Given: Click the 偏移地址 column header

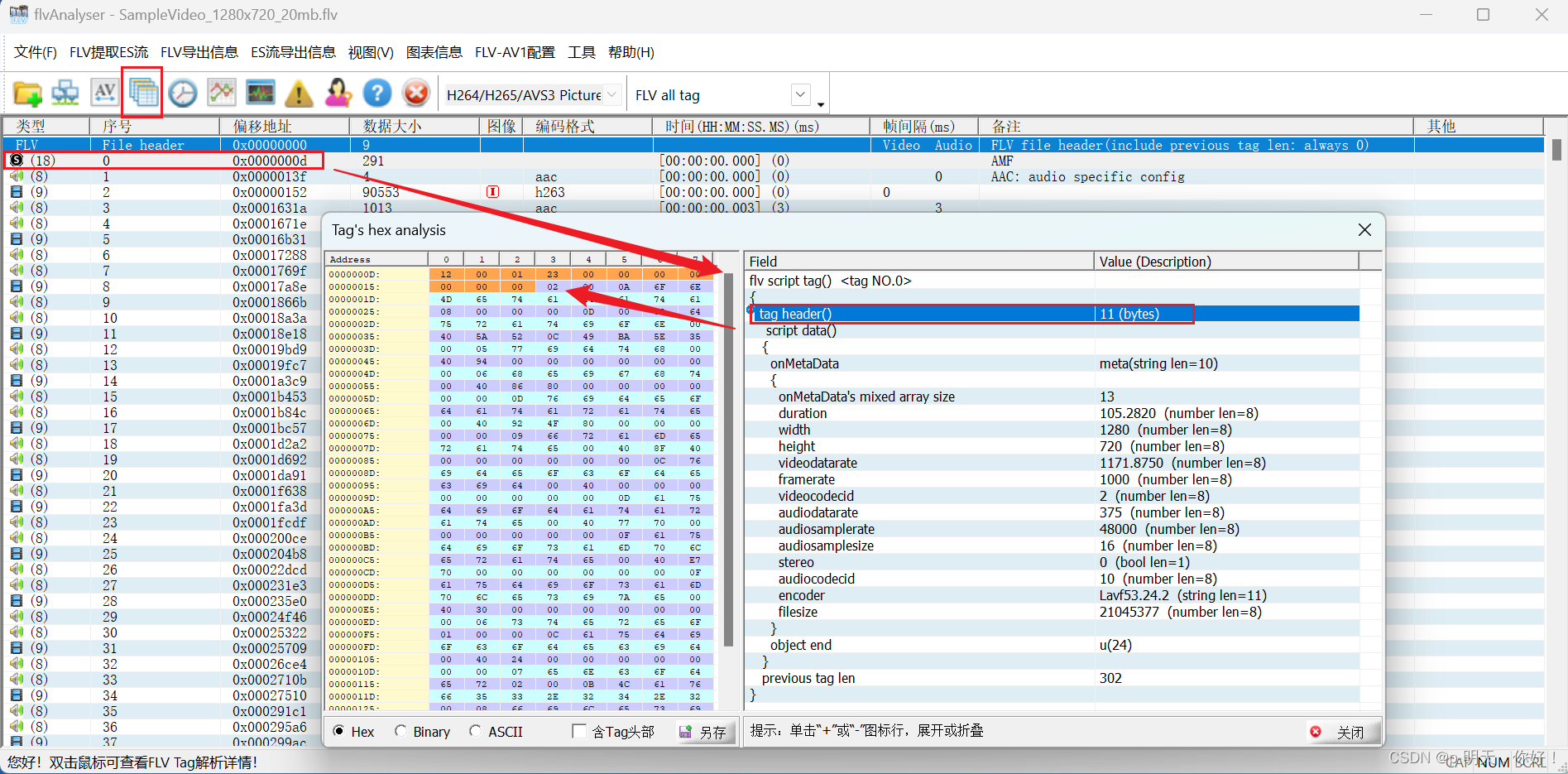Looking at the screenshot, I should click(285, 126).
